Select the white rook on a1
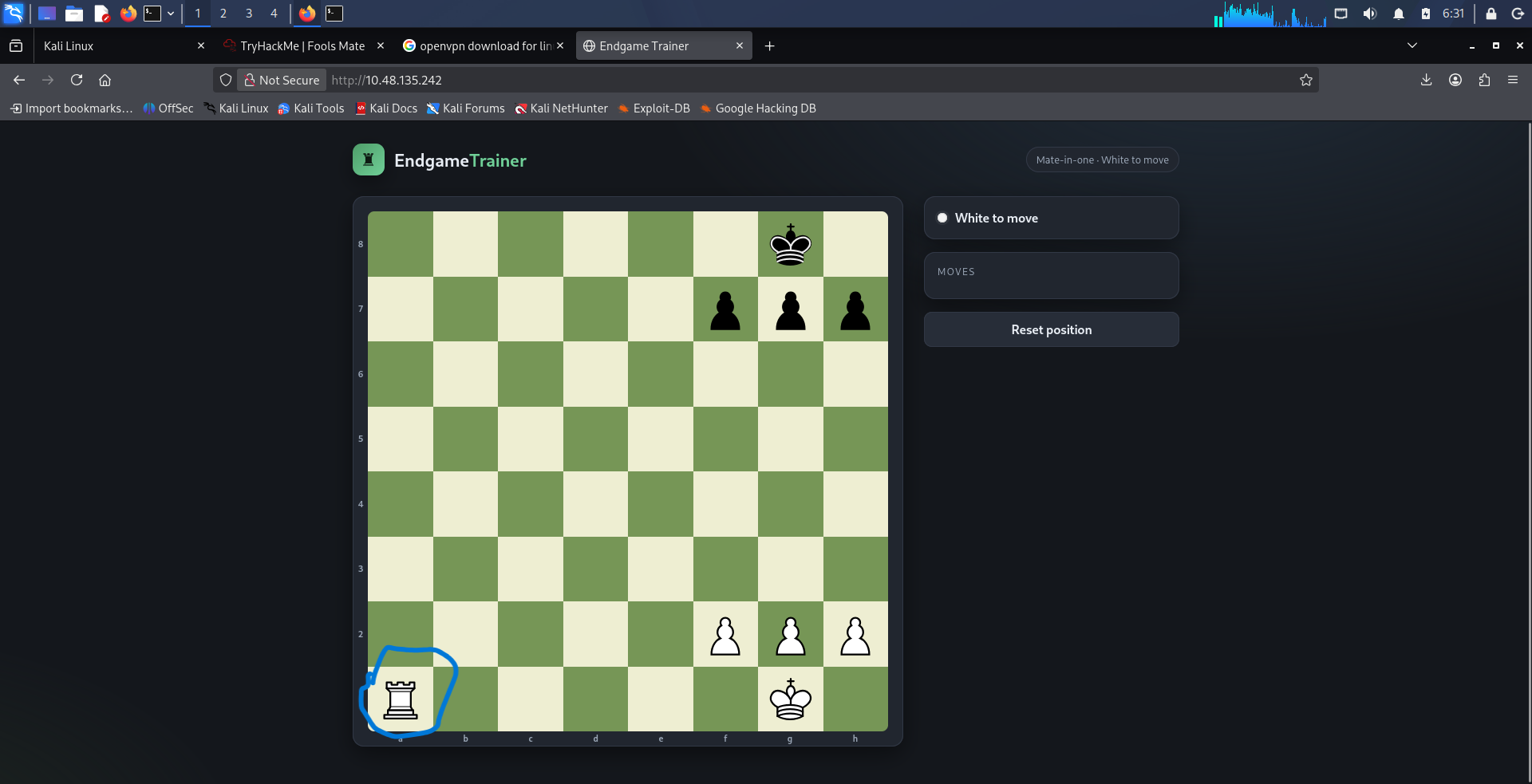The height and width of the screenshot is (784, 1532). point(401,699)
